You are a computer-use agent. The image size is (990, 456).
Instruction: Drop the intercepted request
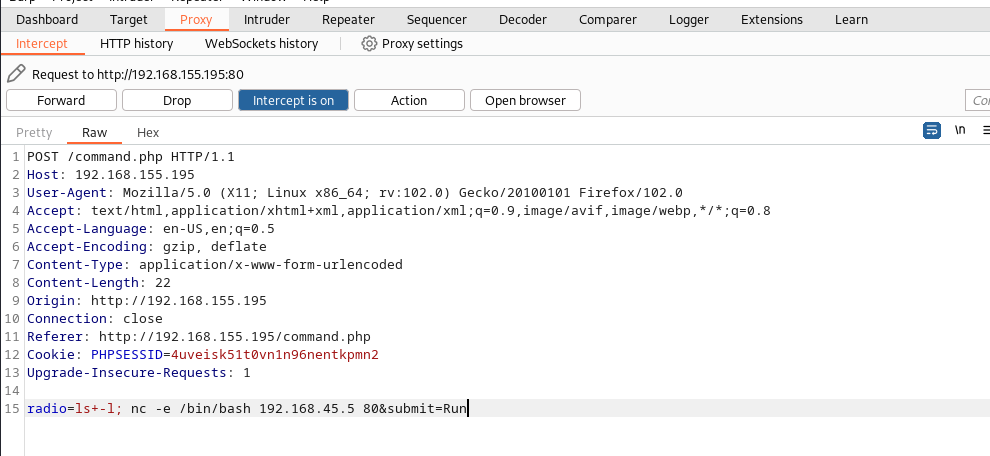pyautogui.click(x=177, y=100)
